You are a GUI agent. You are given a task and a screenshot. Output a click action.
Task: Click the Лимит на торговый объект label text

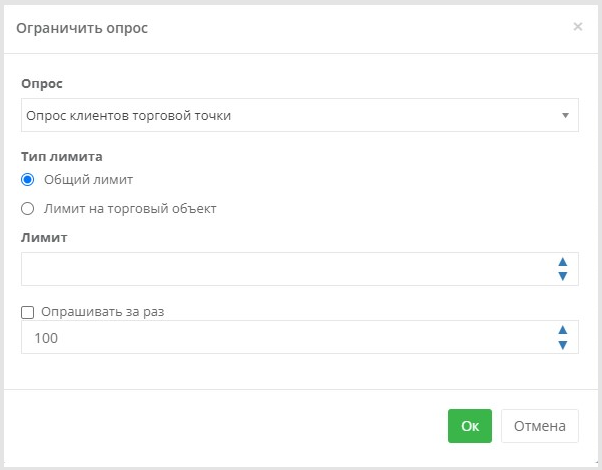point(130,209)
